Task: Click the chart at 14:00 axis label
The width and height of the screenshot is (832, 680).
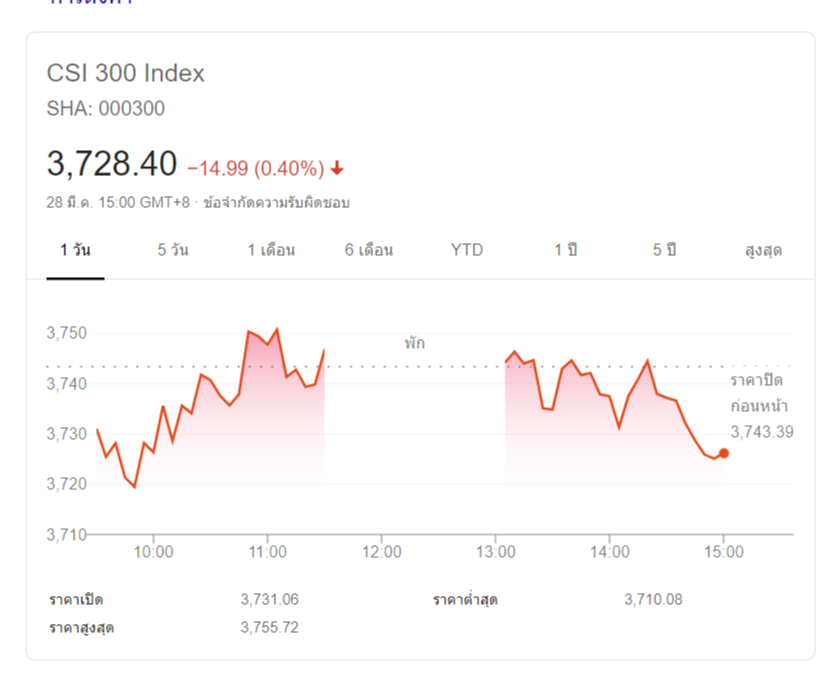Action: coord(610,552)
